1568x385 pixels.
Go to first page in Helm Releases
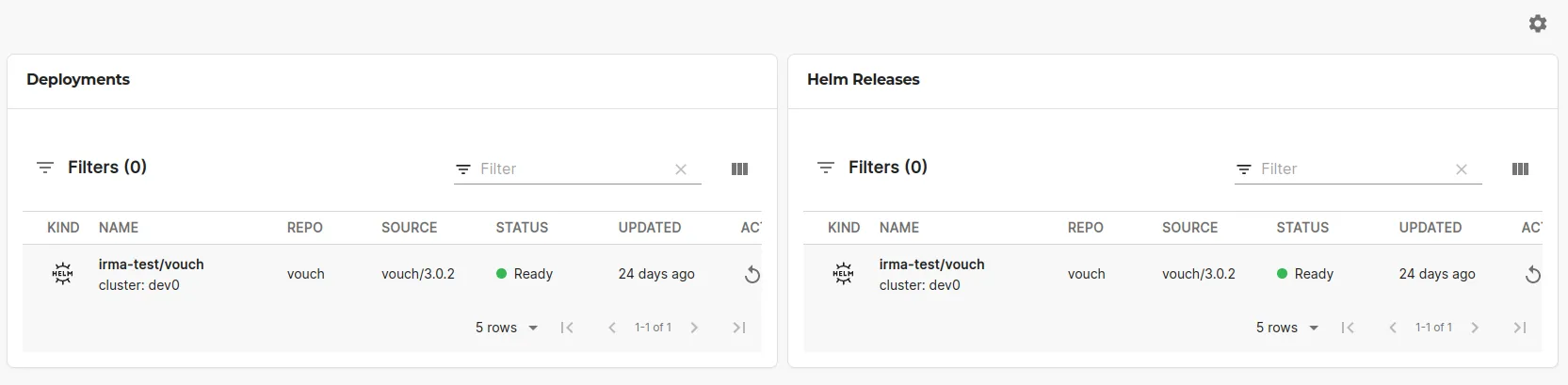tap(1348, 328)
